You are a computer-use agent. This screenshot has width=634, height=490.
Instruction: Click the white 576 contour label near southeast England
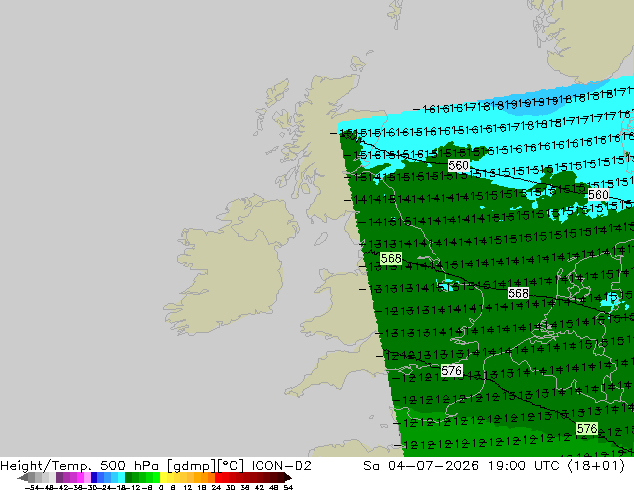(x=452, y=371)
